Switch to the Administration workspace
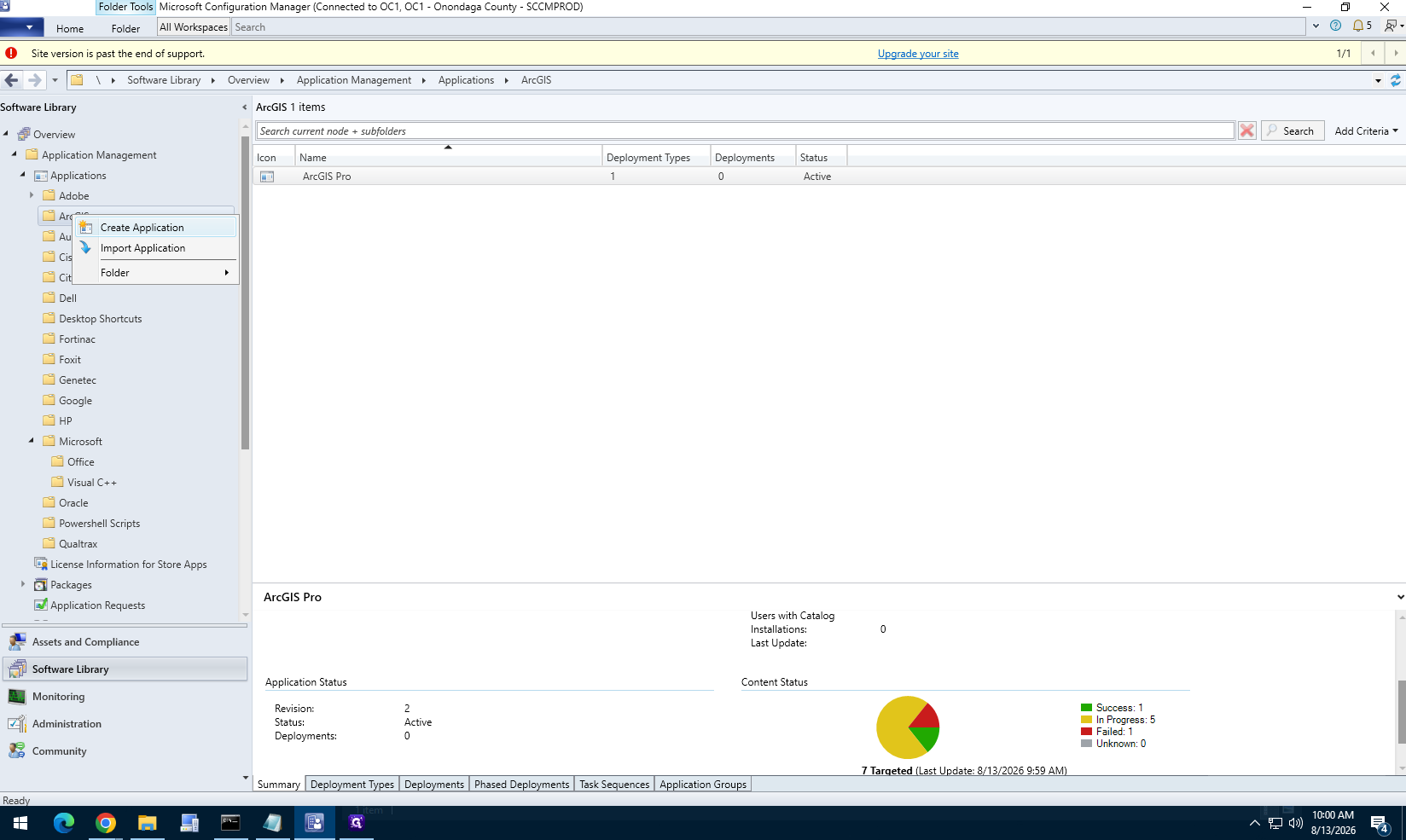The height and width of the screenshot is (840, 1406). click(125, 724)
